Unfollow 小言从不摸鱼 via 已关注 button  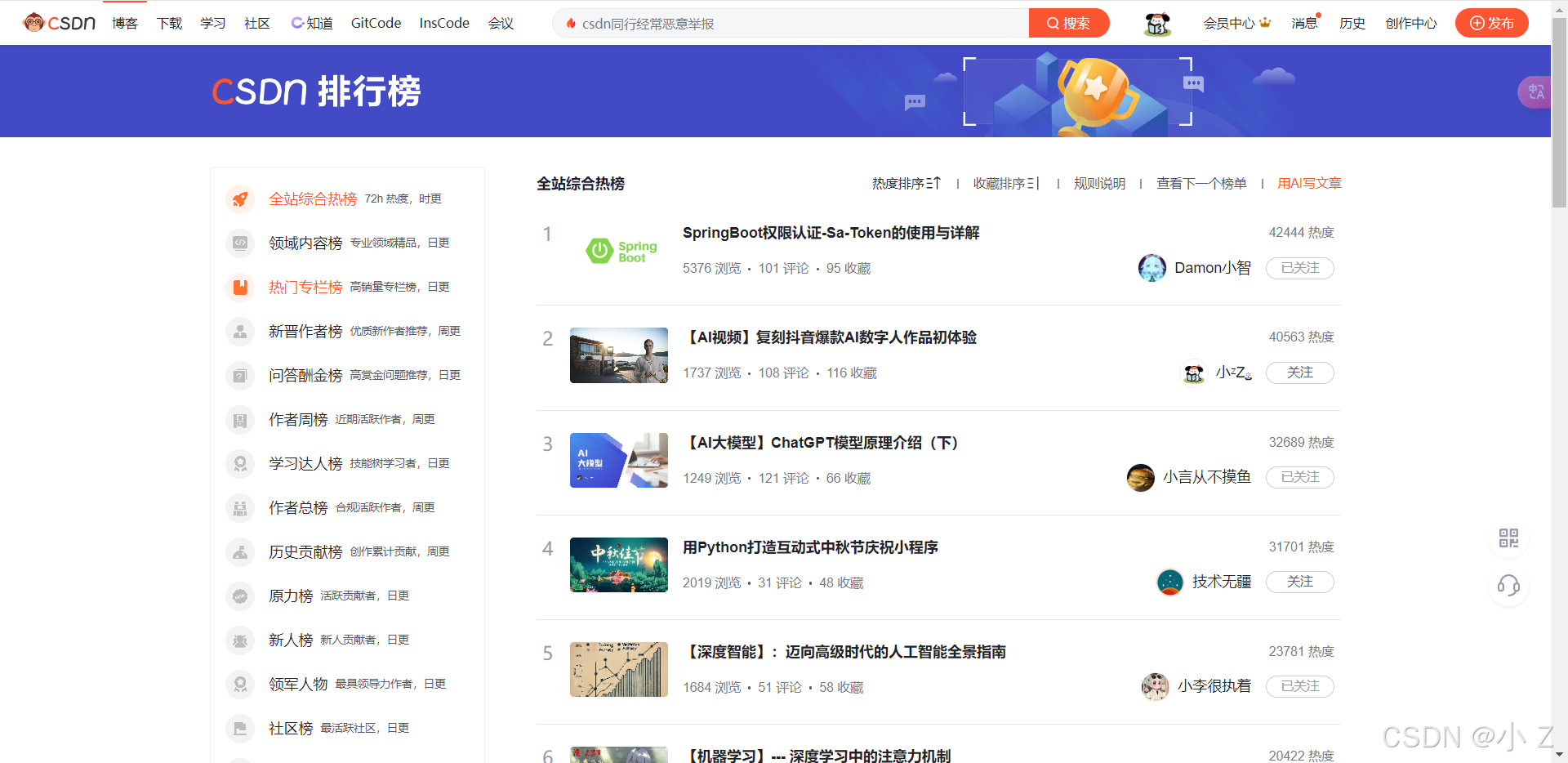tap(1299, 477)
